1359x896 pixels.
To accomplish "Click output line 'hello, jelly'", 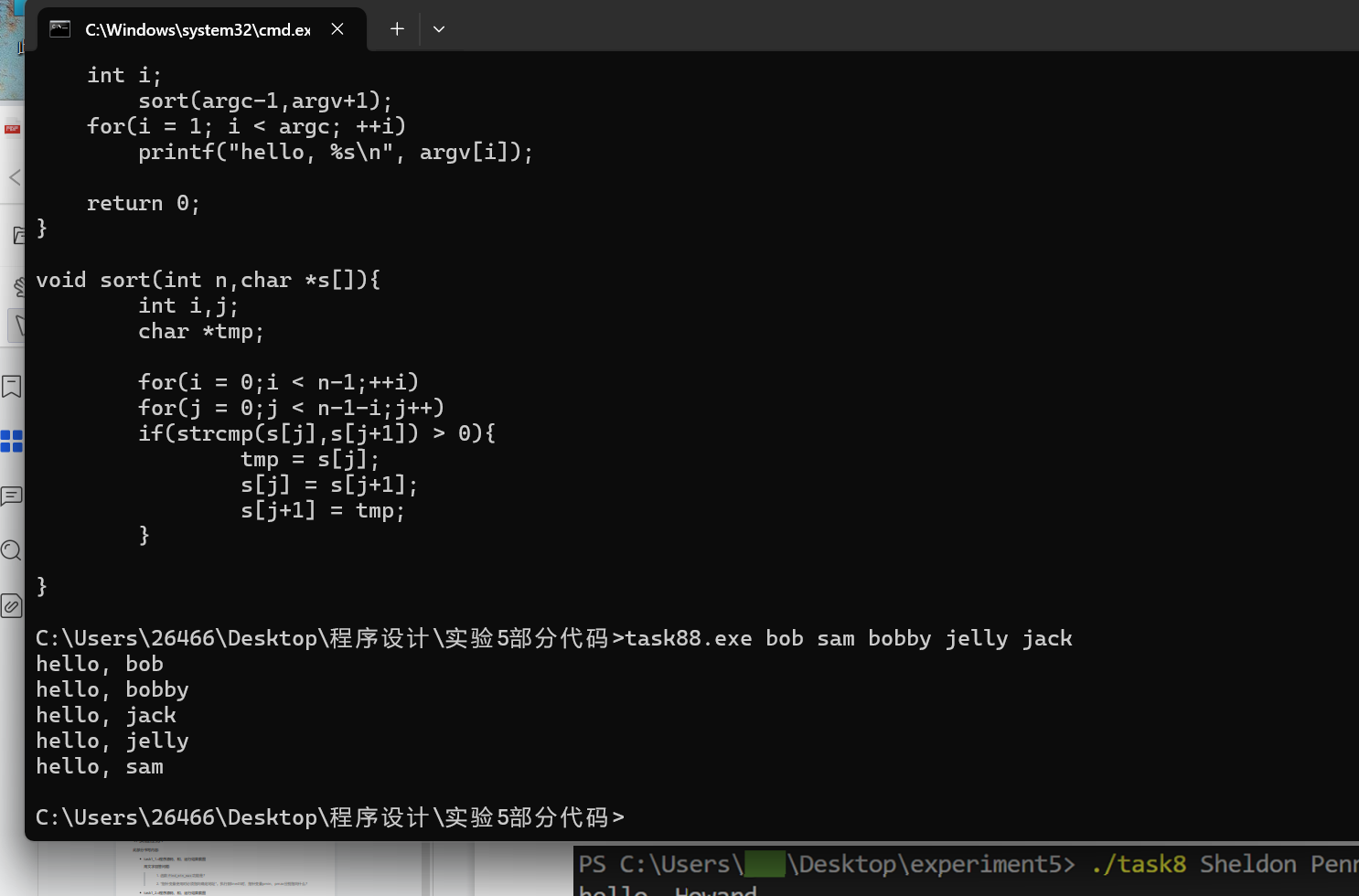I will (112, 741).
